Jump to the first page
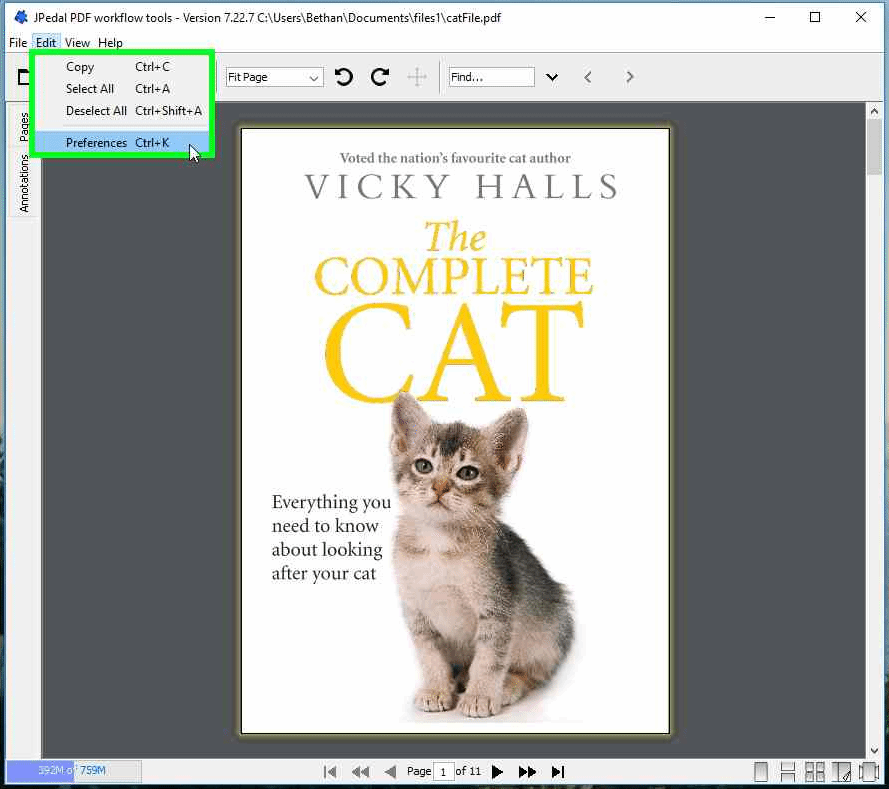 click(330, 771)
